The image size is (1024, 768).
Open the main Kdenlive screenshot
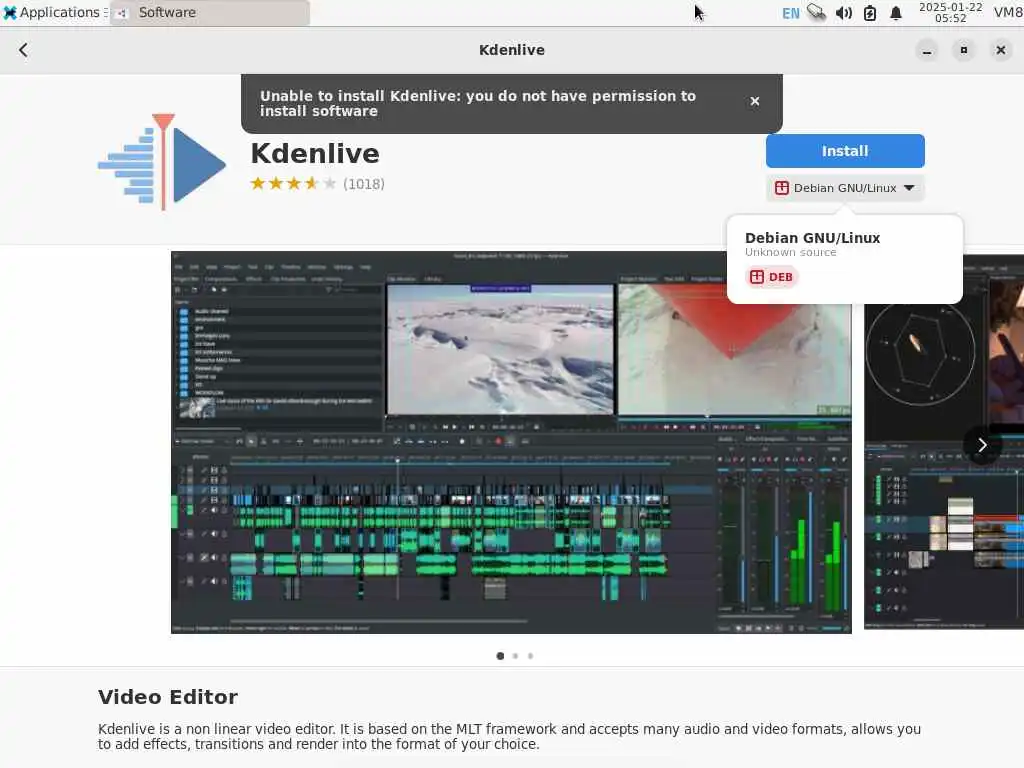511,442
